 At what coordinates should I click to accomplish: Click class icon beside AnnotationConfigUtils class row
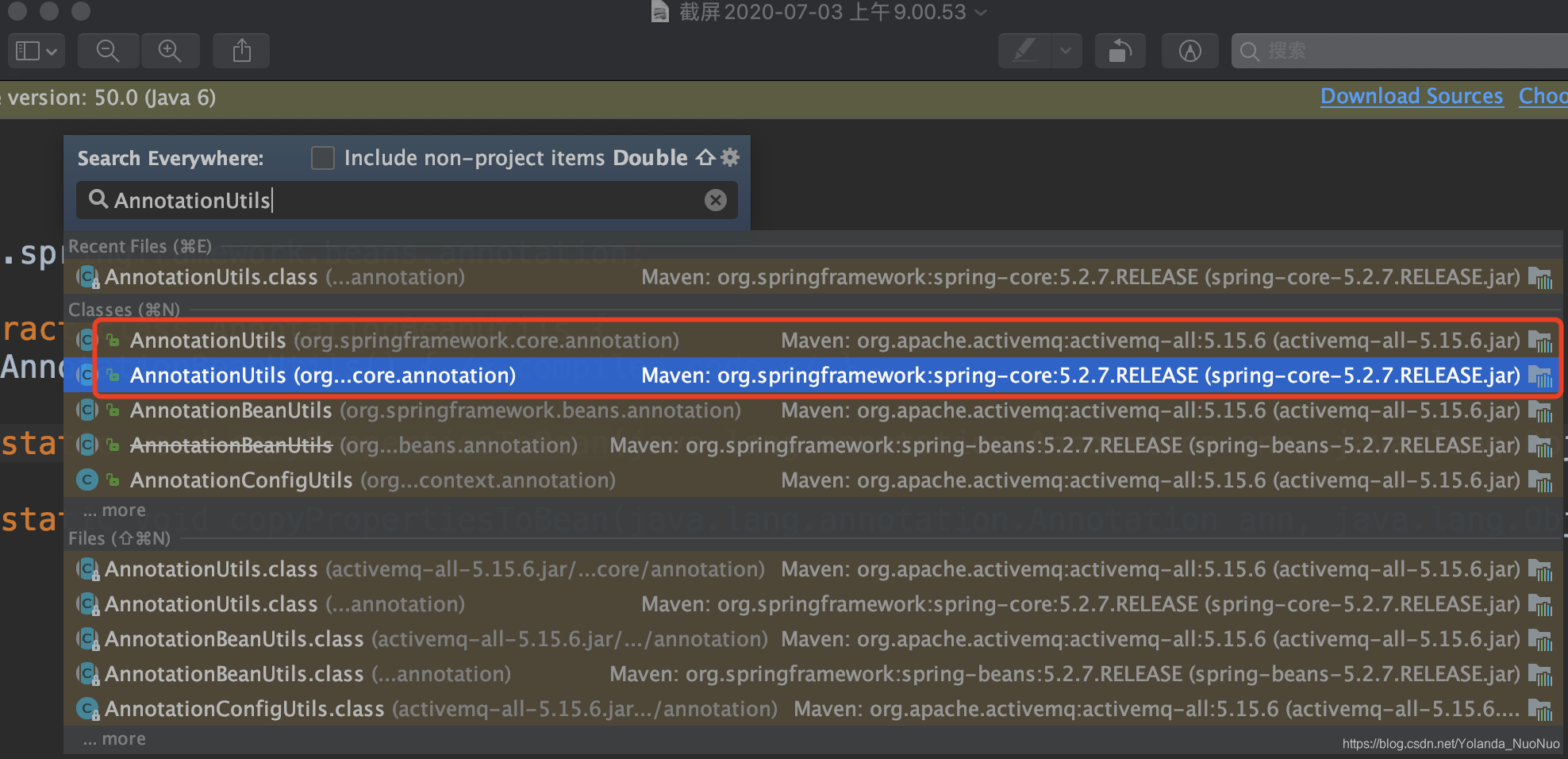pos(87,480)
